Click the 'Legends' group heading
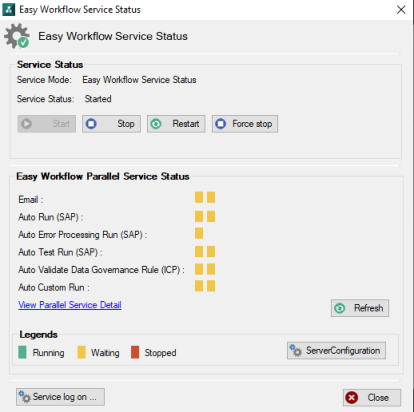The image size is (414, 412). coord(38,335)
